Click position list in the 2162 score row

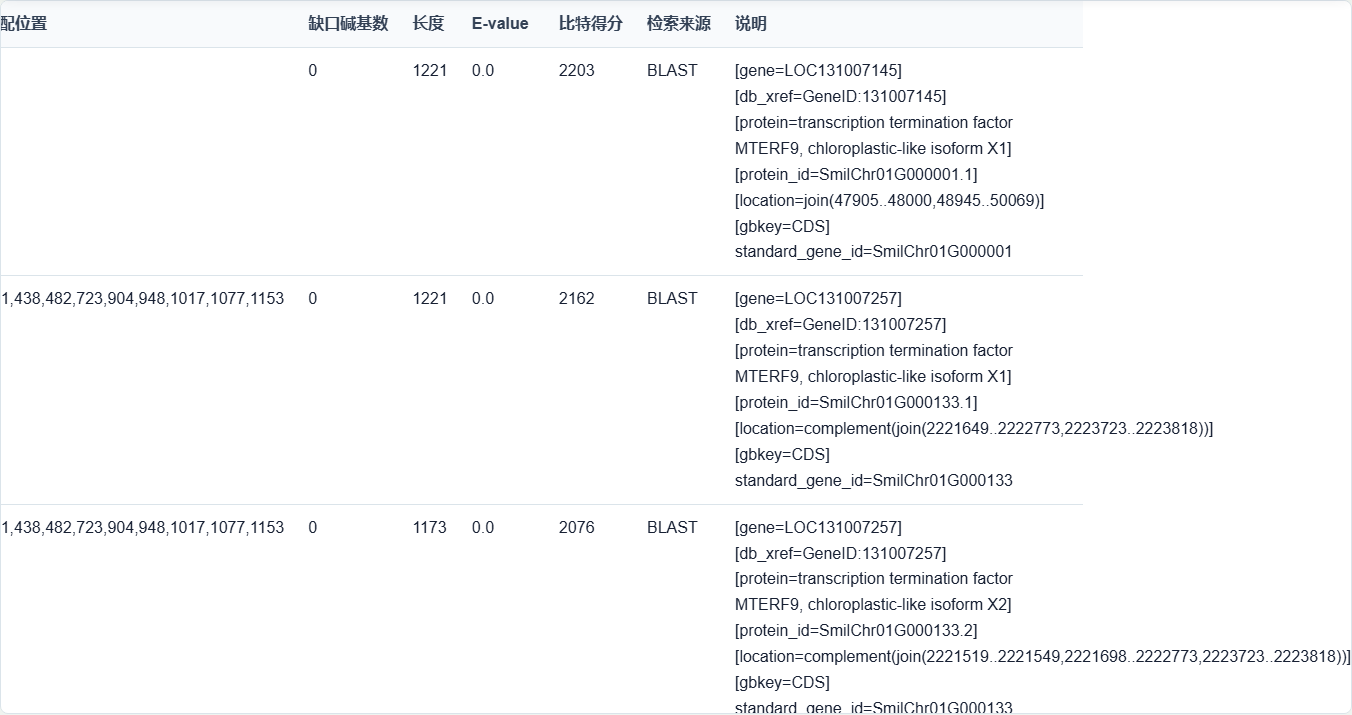[142, 299]
